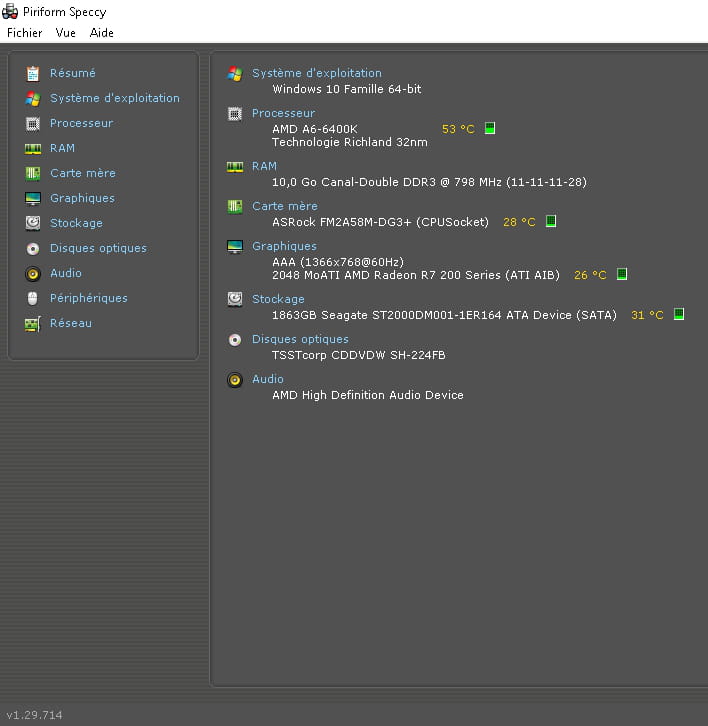This screenshot has height=726, width=708.
Task: Click the Résumé clipboard icon in sidebar
Action: click(x=33, y=73)
